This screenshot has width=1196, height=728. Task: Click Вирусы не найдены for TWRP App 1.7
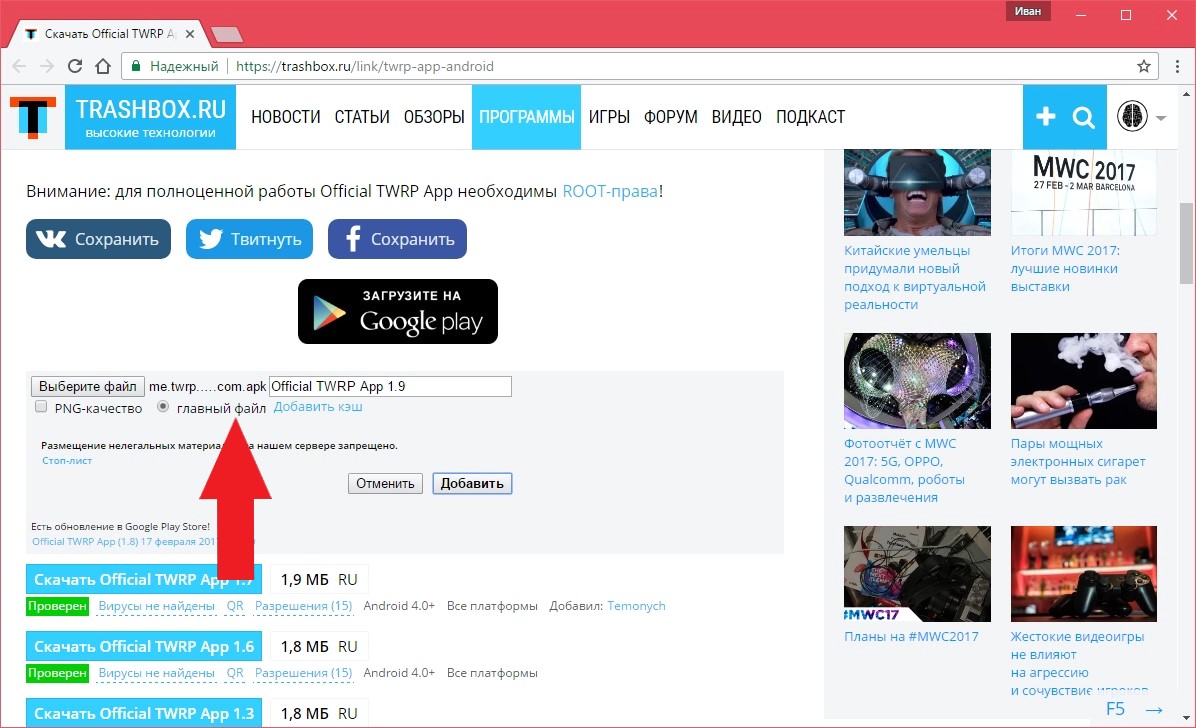point(156,606)
